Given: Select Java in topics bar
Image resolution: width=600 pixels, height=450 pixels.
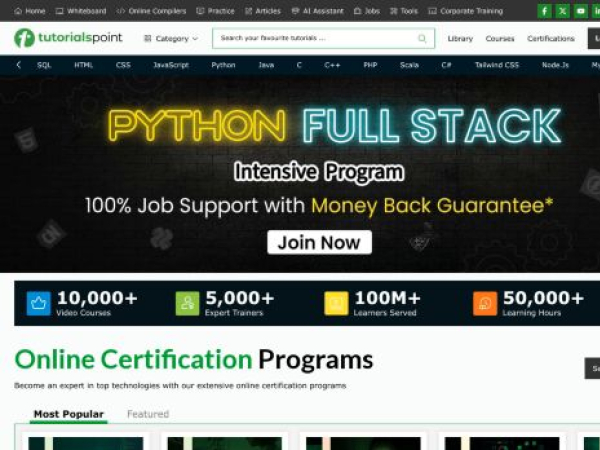Looking at the screenshot, I should (x=266, y=65).
